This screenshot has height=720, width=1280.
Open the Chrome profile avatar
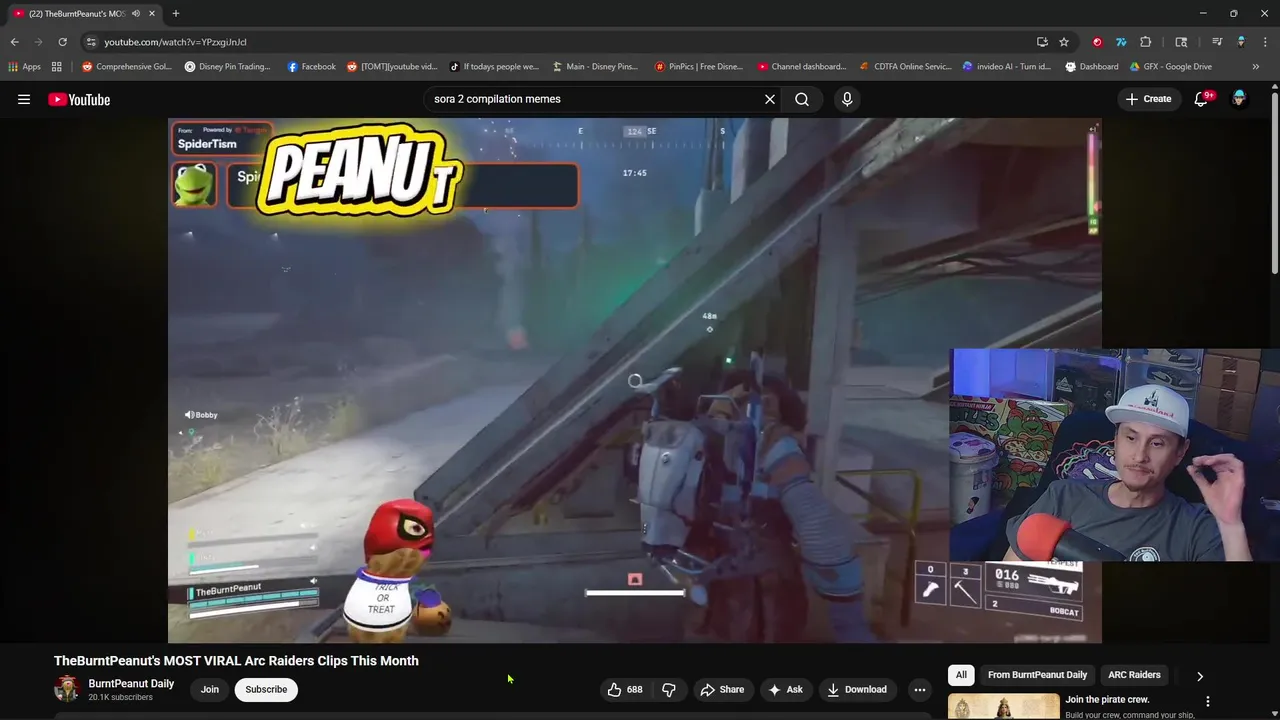pyautogui.click(x=1241, y=42)
